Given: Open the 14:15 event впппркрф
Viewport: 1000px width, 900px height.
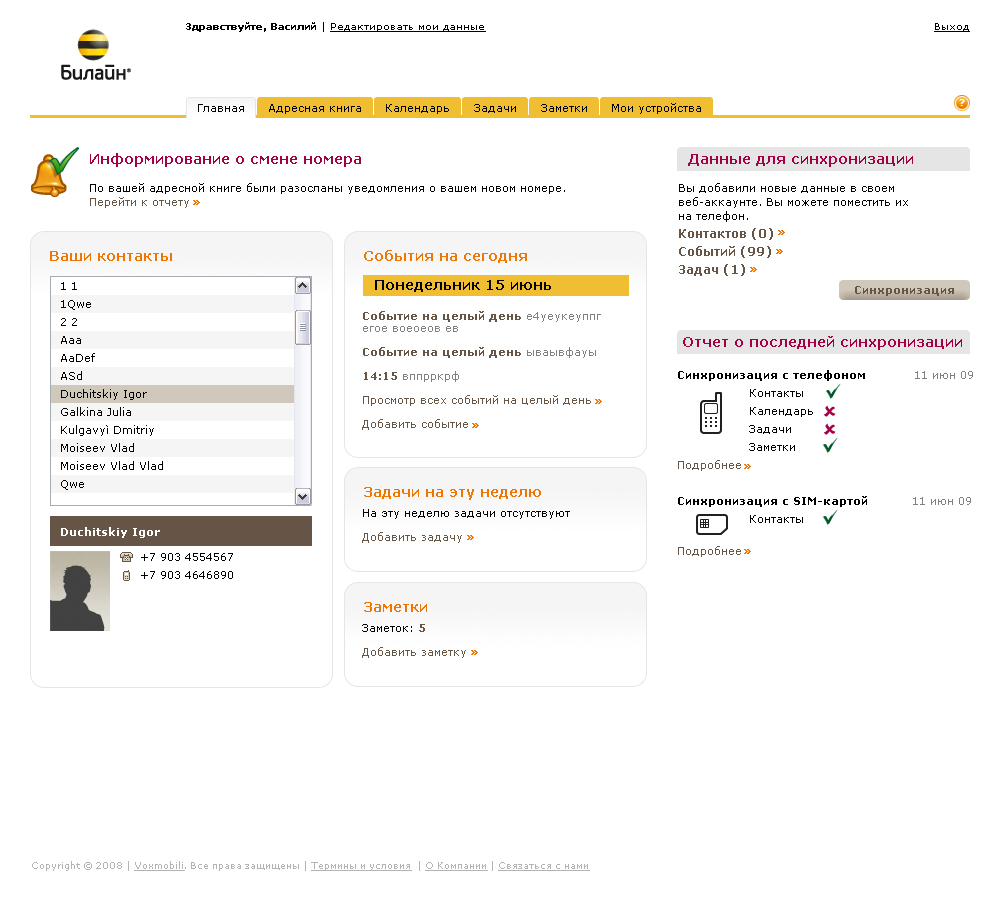Looking at the screenshot, I should point(411,376).
